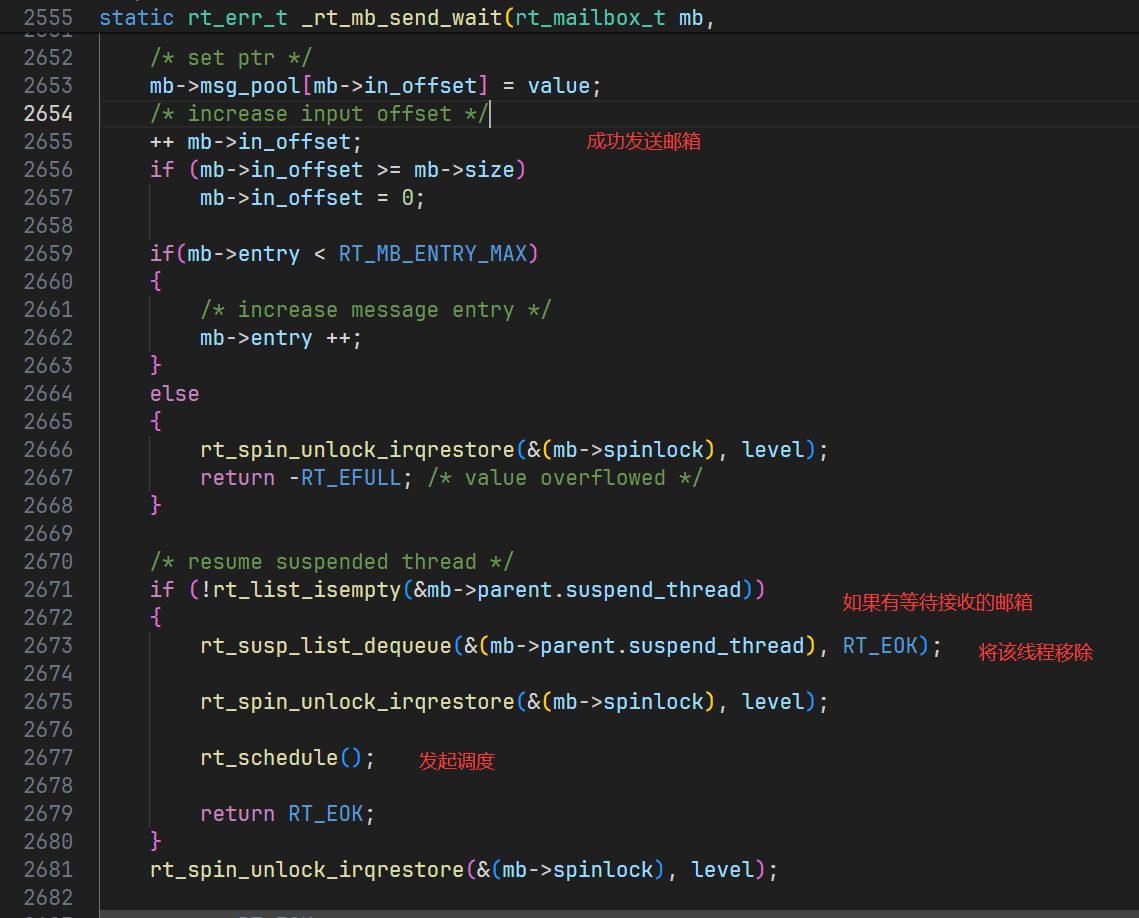
Task: Click rt_spin_unlock_irqrestore on line 2681
Action: [x=307, y=869]
